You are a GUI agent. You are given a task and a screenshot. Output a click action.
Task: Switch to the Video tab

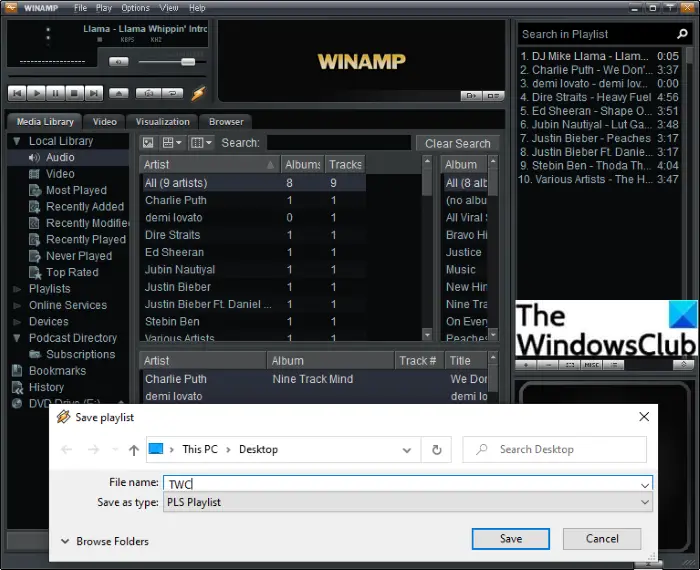104,121
